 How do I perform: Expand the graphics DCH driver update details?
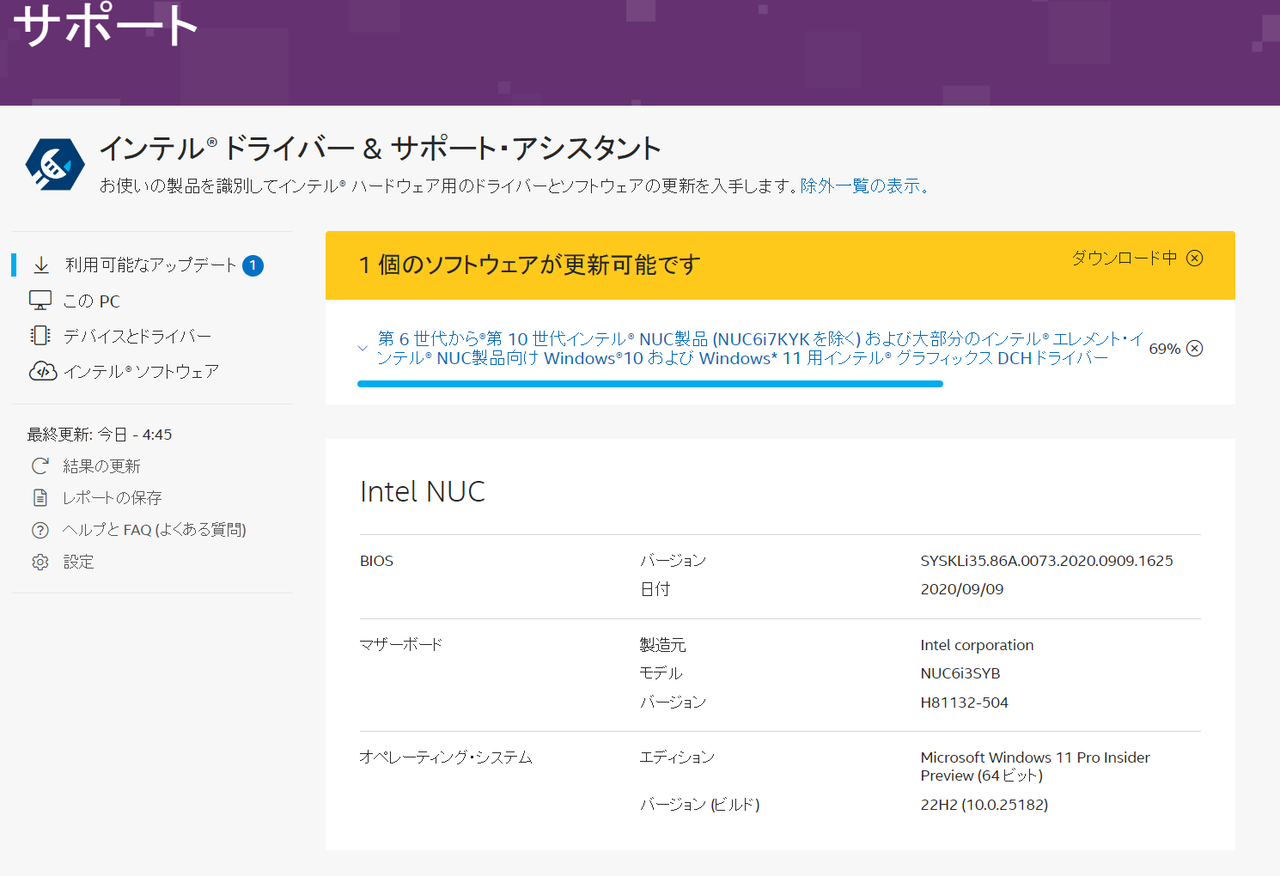[x=363, y=348]
